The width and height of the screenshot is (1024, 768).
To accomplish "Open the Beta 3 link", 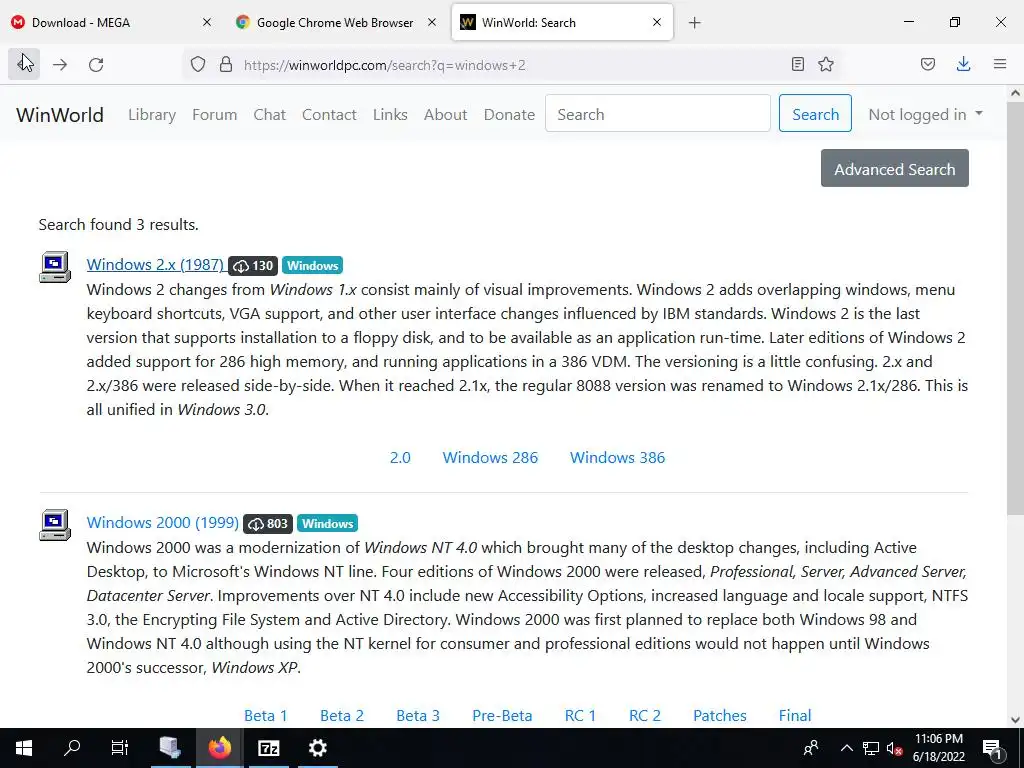I will [418, 715].
